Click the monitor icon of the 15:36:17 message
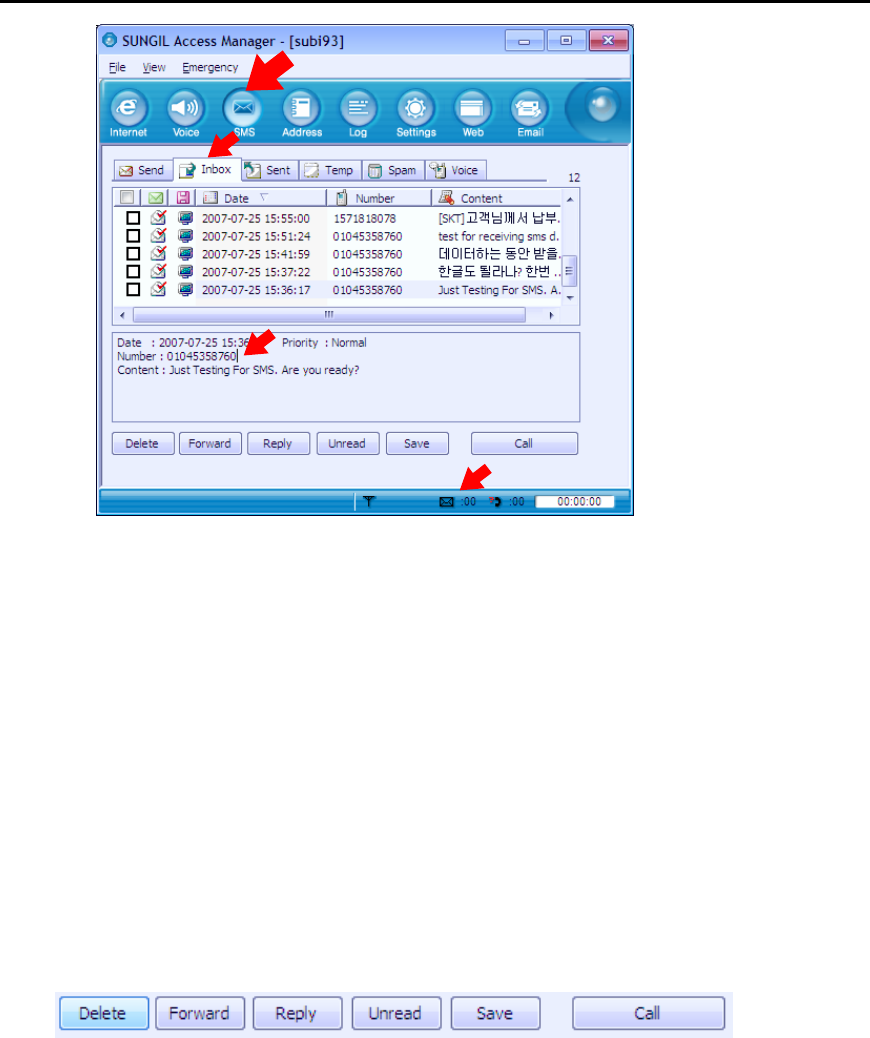 185,289
